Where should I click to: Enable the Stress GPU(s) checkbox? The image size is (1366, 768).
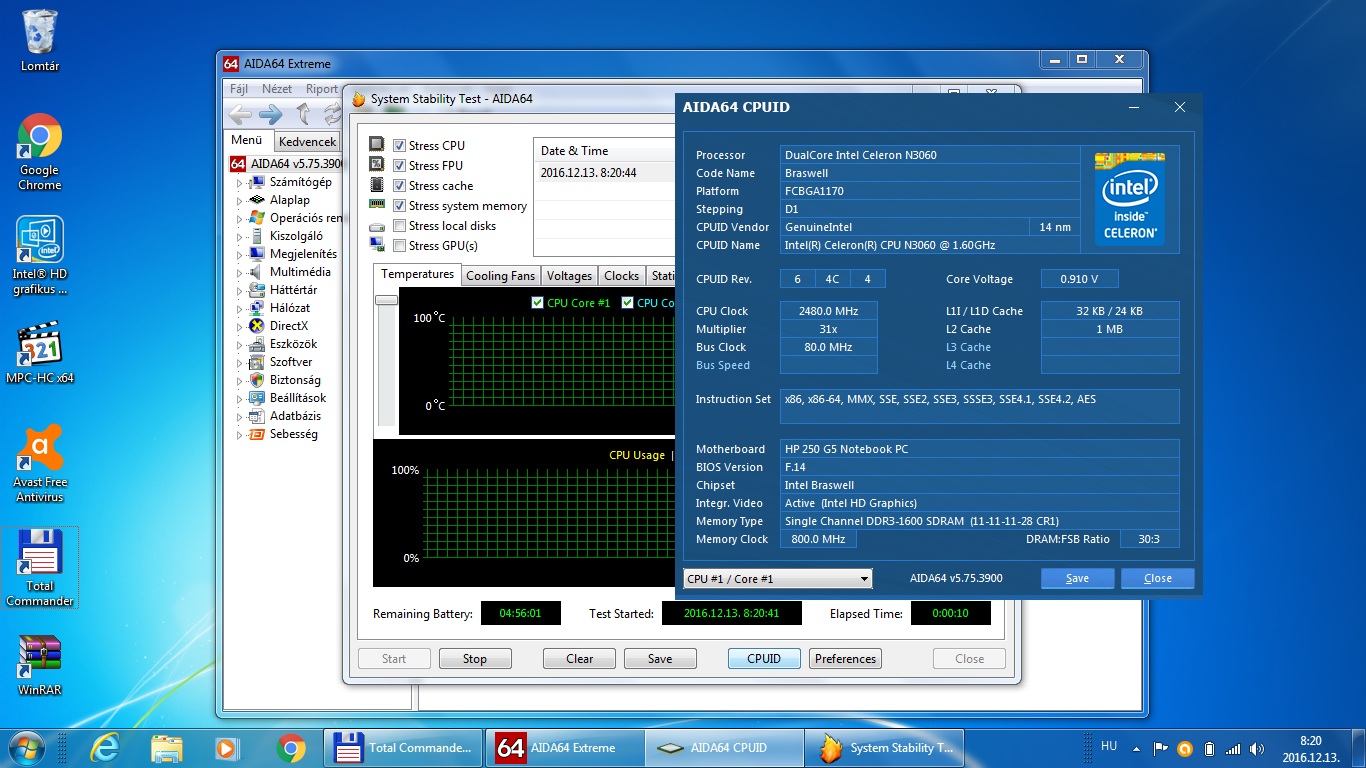pyautogui.click(x=400, y=246)
